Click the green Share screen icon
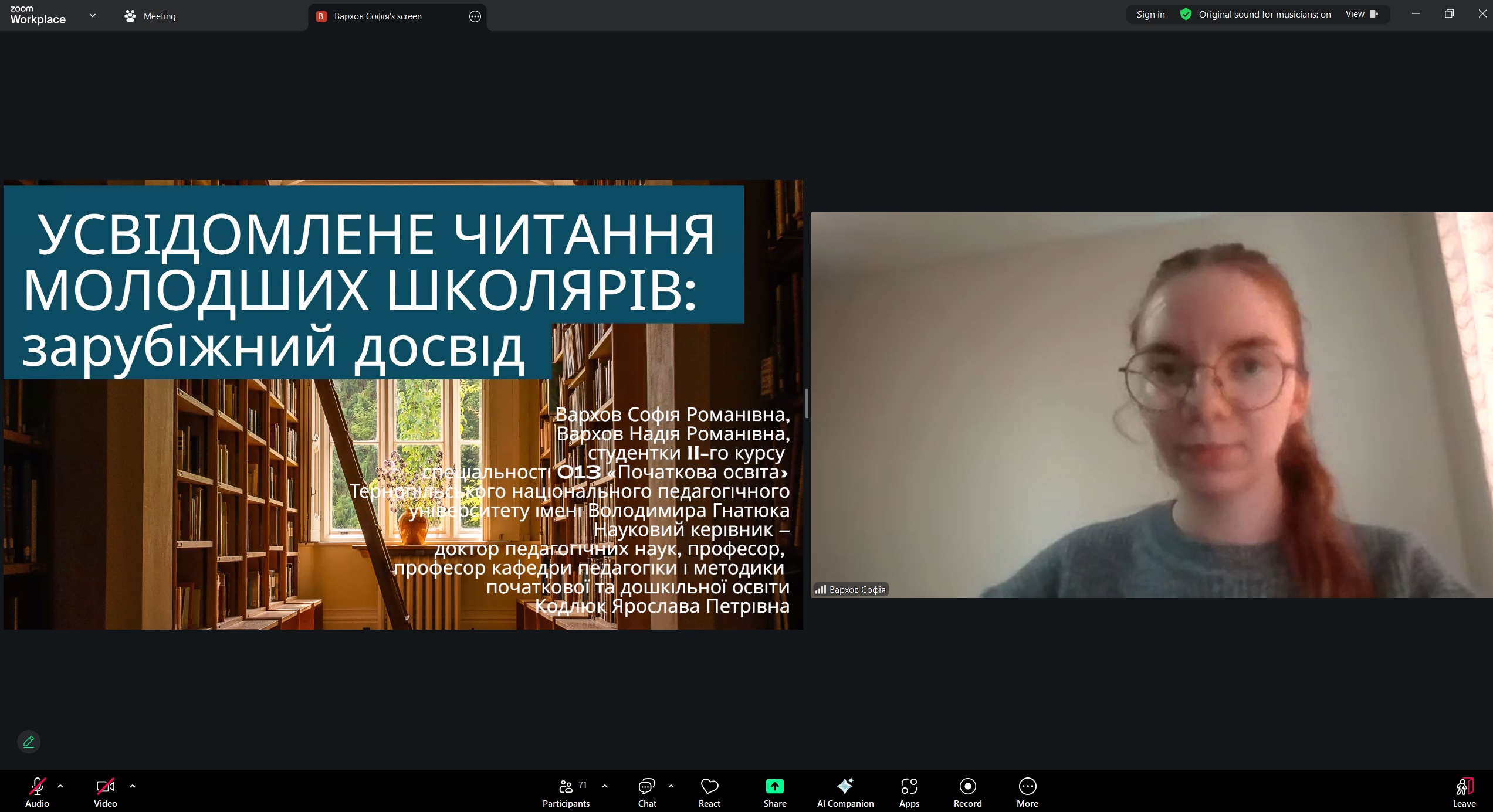 774,786
